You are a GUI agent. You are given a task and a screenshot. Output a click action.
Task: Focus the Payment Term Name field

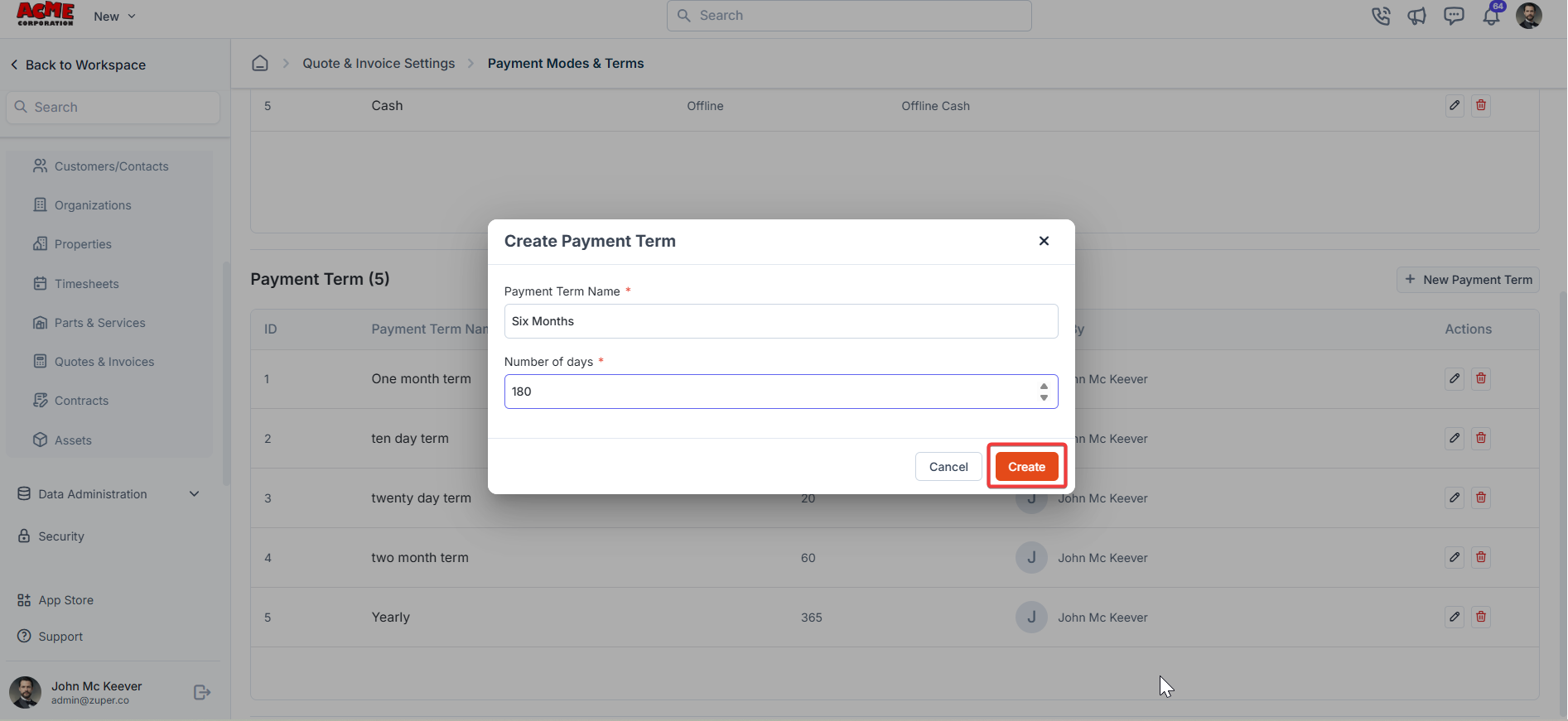[781, 321]
